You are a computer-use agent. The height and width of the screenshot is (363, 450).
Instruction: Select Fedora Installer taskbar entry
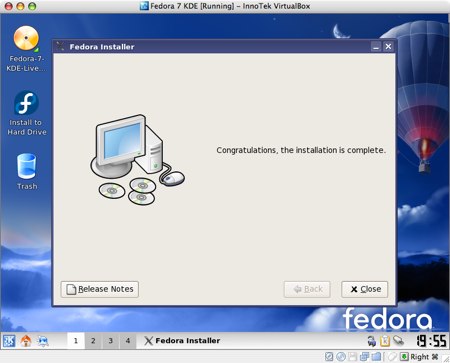pos(182,341)
